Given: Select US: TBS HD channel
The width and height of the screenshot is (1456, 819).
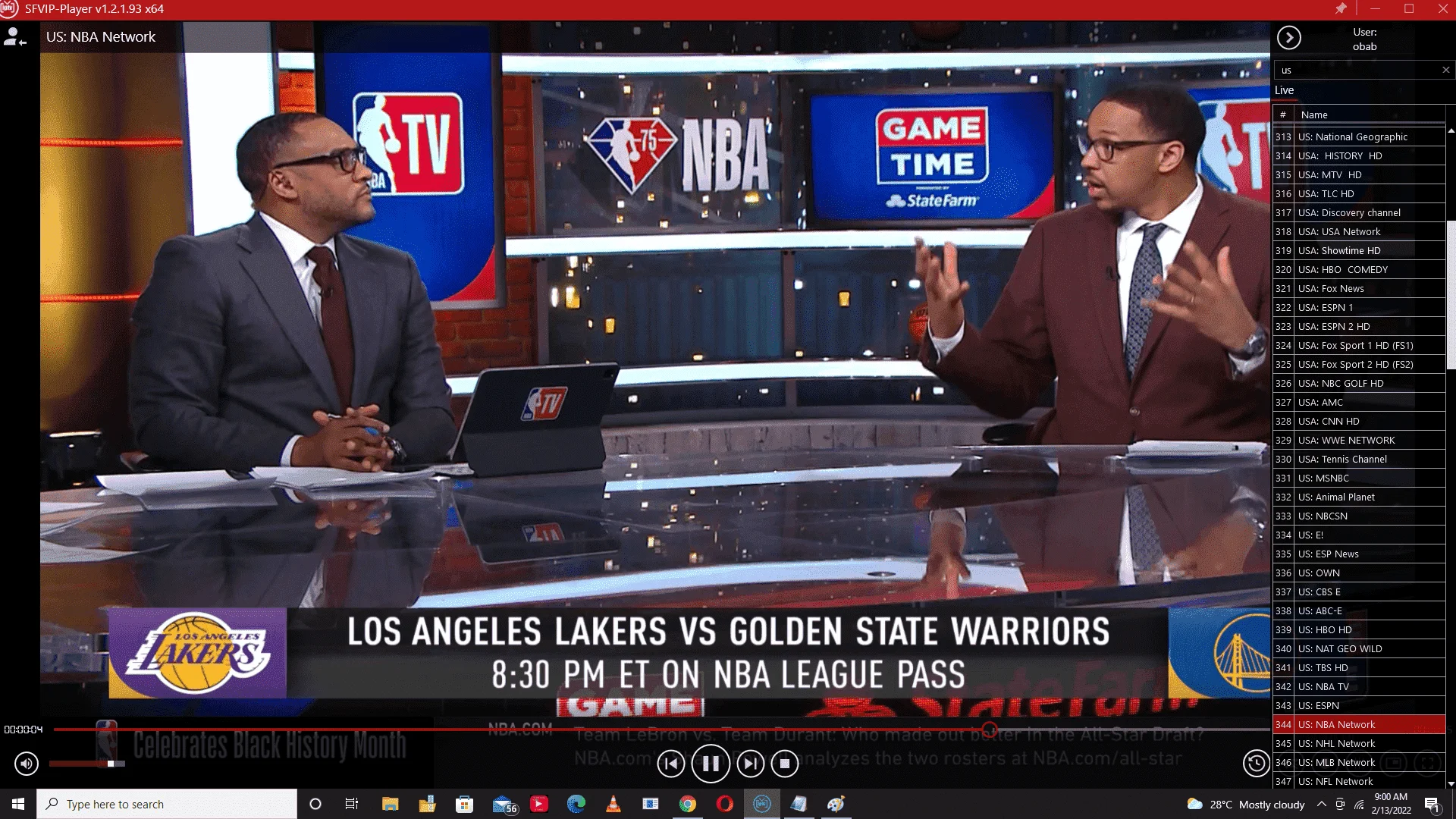Looking at the screenshot, I should click(x=1359, y=667).
